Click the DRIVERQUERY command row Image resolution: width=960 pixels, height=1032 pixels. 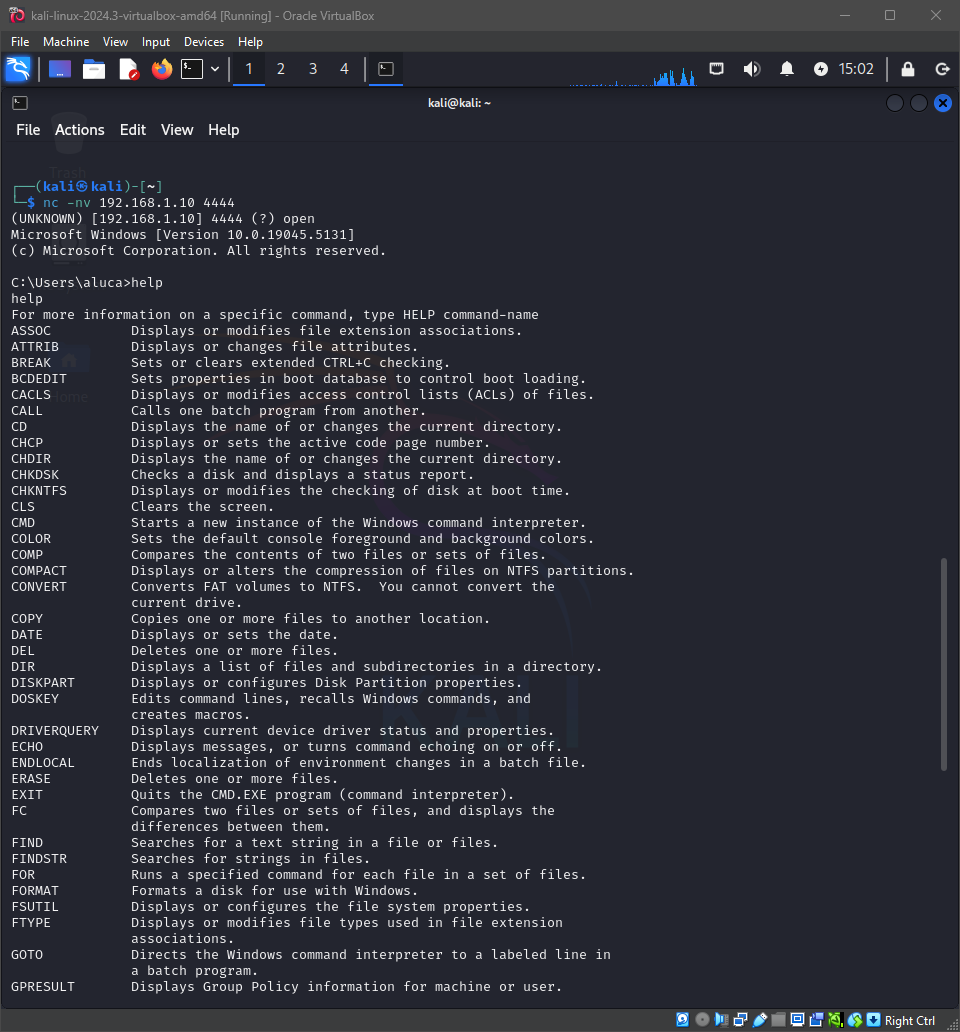[282, 731]
